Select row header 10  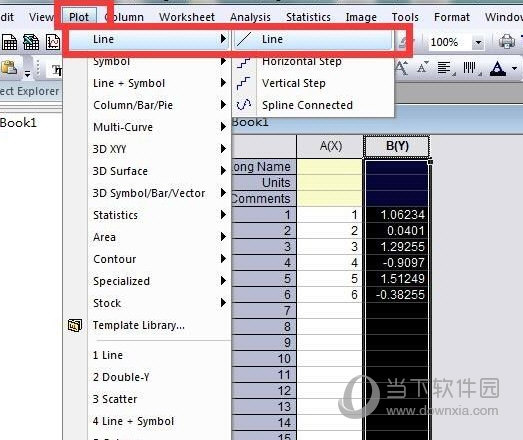coord(264,359)
